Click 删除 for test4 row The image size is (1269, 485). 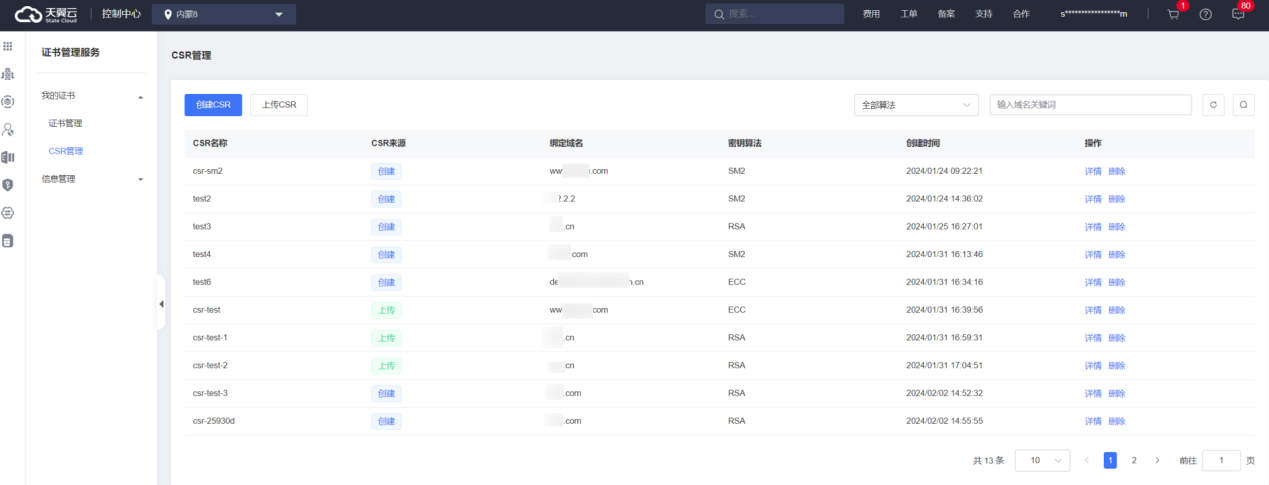pyautogui.click(x=1116, y=254)
